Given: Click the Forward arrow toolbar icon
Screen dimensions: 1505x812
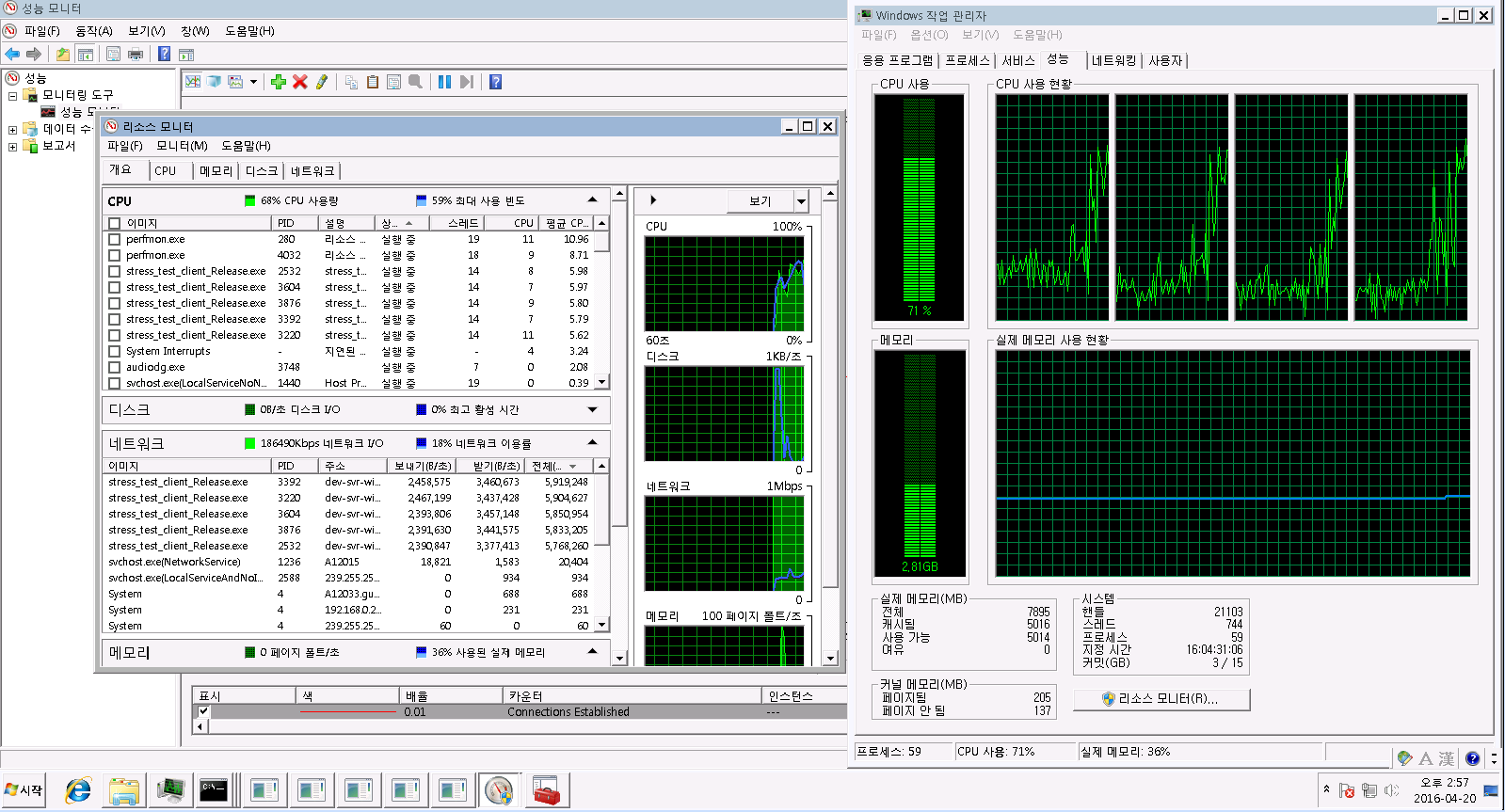Looking at the screenshot, I should click(34, 55).
